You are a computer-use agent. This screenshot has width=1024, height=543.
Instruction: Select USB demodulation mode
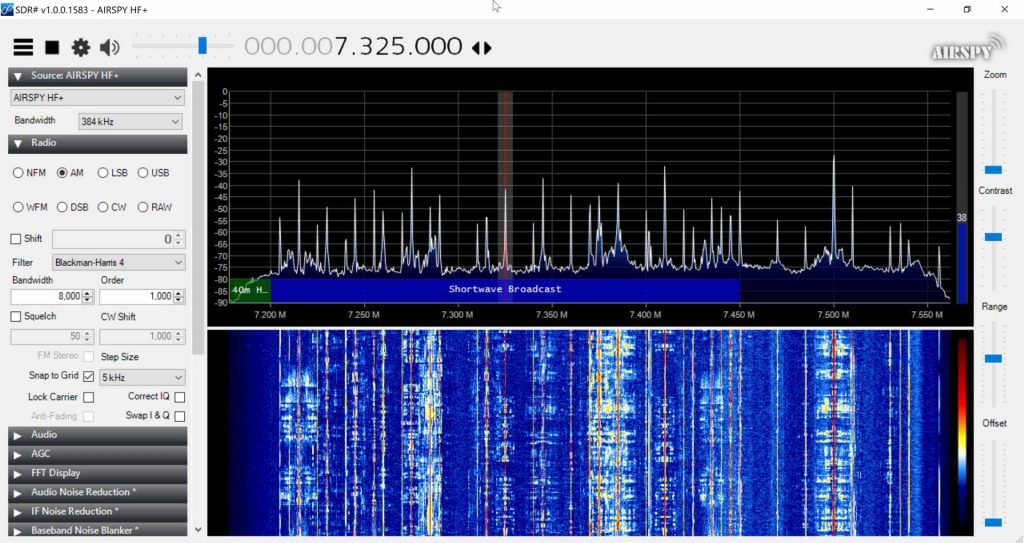point(143,173)
